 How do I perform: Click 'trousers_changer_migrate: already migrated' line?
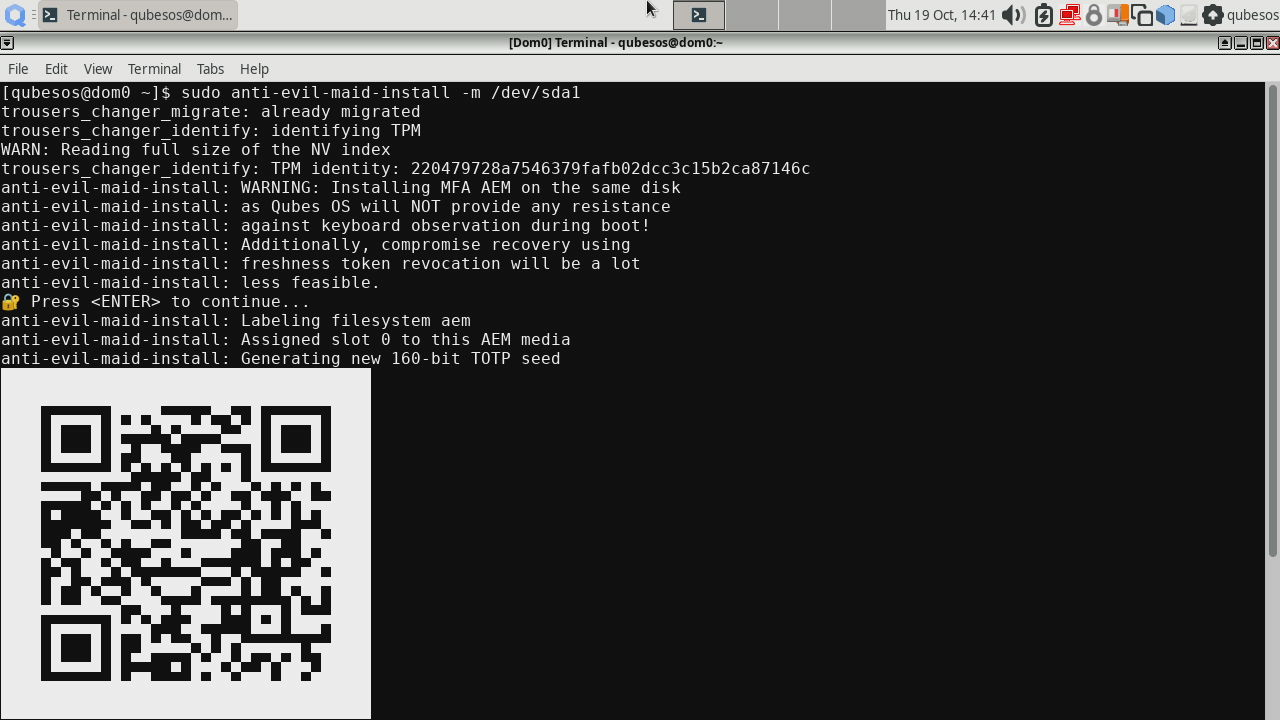[211, 111]
